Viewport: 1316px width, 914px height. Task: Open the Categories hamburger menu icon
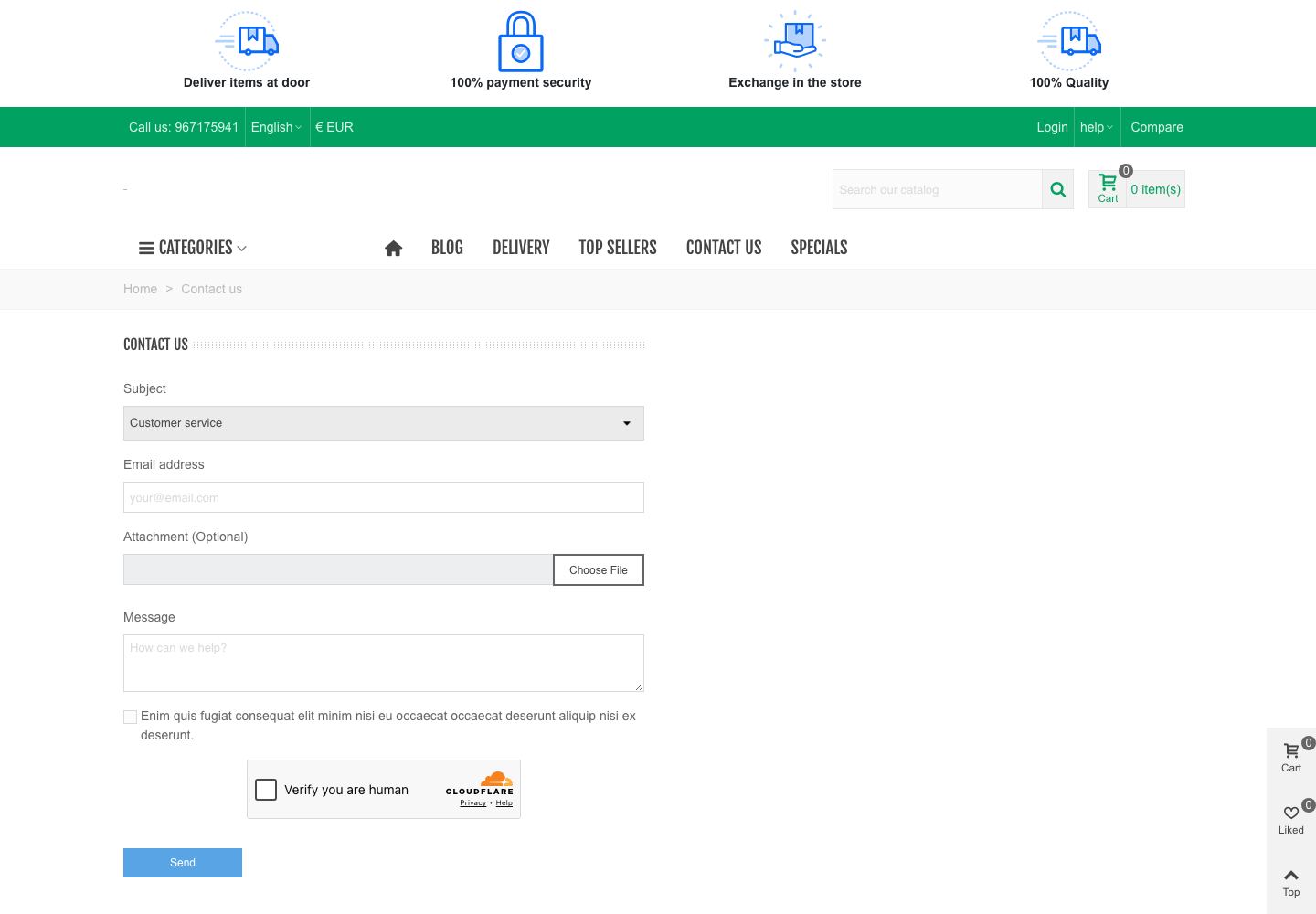(x=146, y=248)
